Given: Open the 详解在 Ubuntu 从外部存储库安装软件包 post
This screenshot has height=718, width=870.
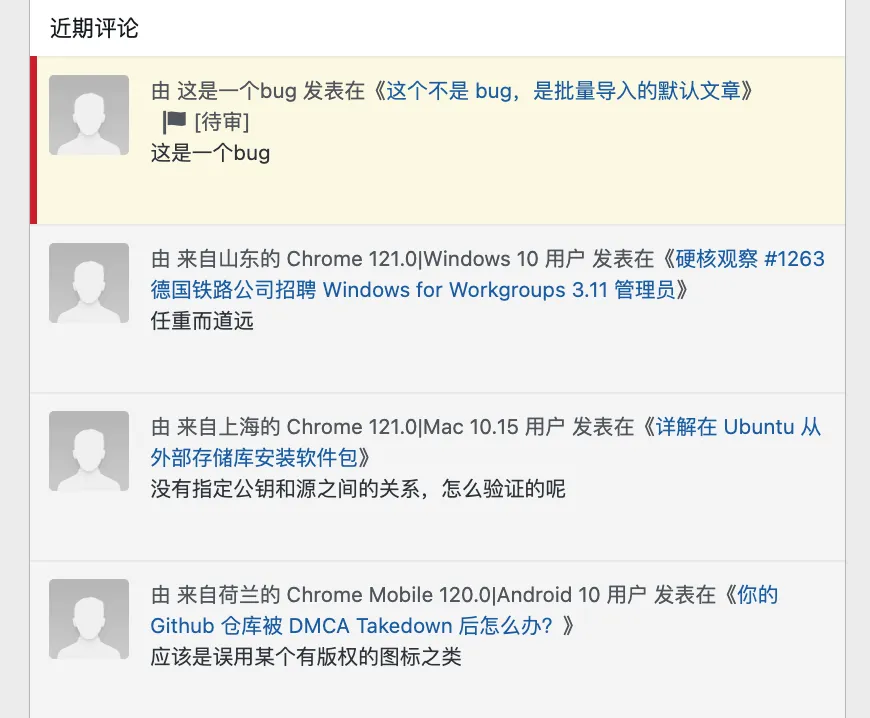Looking at the screenshot, I should click(x=738, y=427).
